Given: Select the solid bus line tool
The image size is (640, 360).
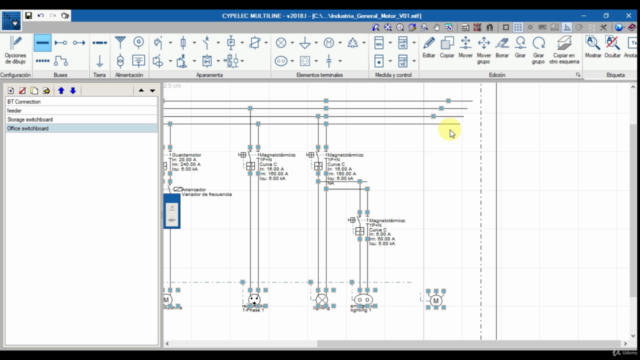Looking at the screenshot, I should pos(42,43).
